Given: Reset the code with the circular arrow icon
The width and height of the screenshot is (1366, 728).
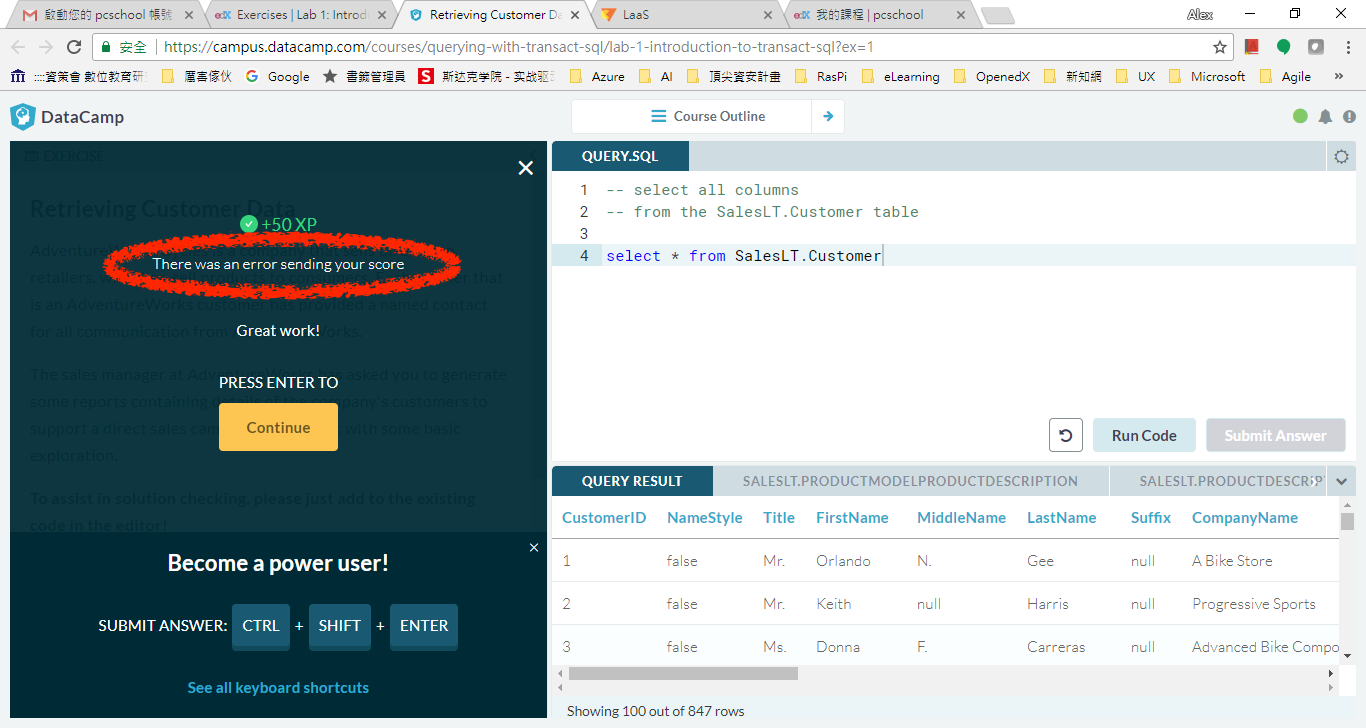Looking at the screenshot, I should coord(1066,435).
